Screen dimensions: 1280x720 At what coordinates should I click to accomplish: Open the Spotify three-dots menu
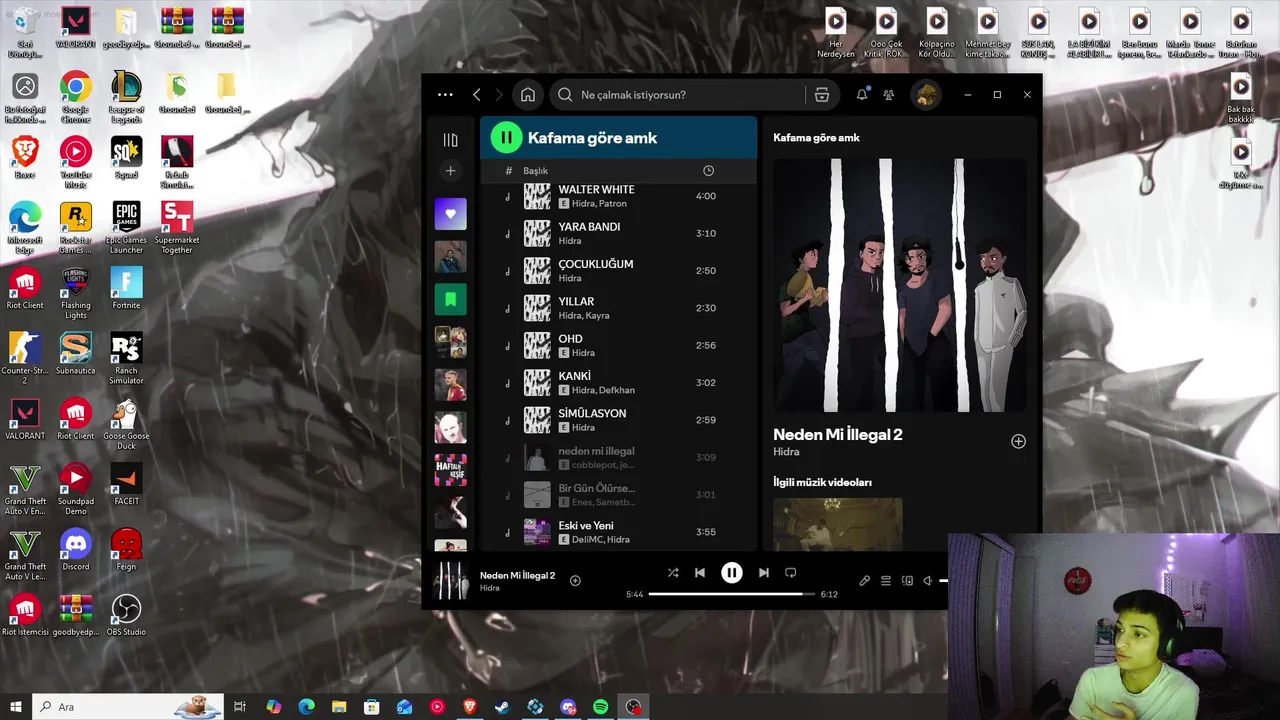(x=445, y=95)
